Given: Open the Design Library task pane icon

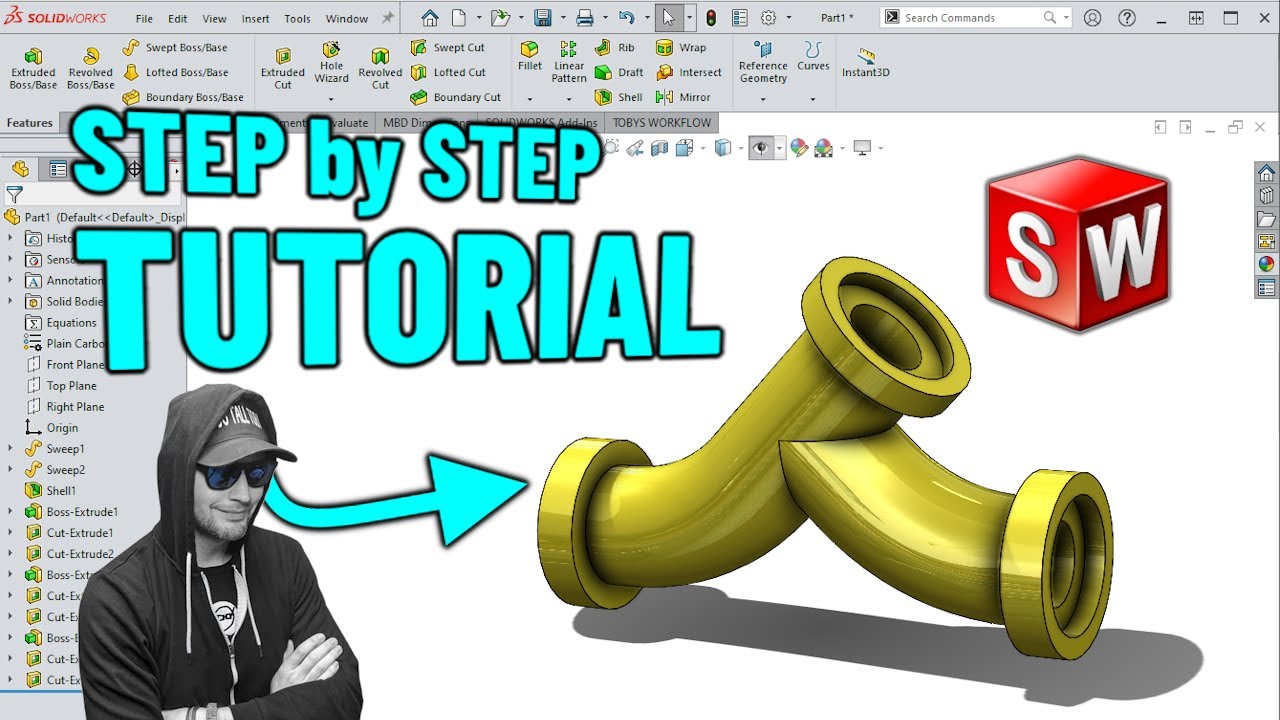Looking at the screenshot, I should (1266, 196).
